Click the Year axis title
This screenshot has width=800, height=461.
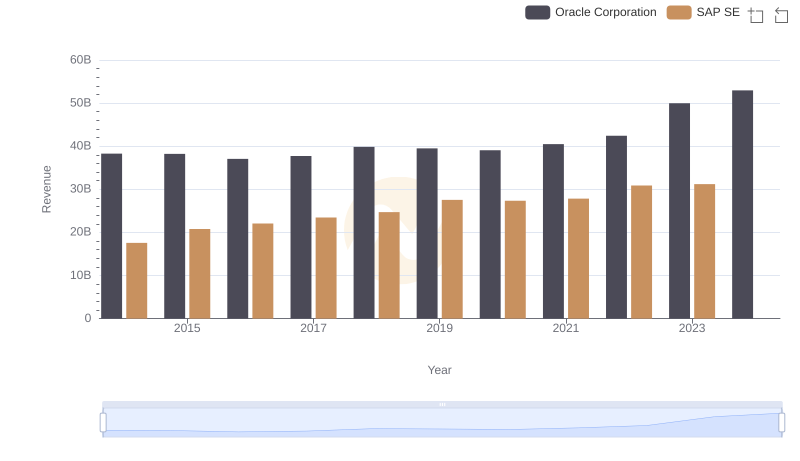point(439,370)
